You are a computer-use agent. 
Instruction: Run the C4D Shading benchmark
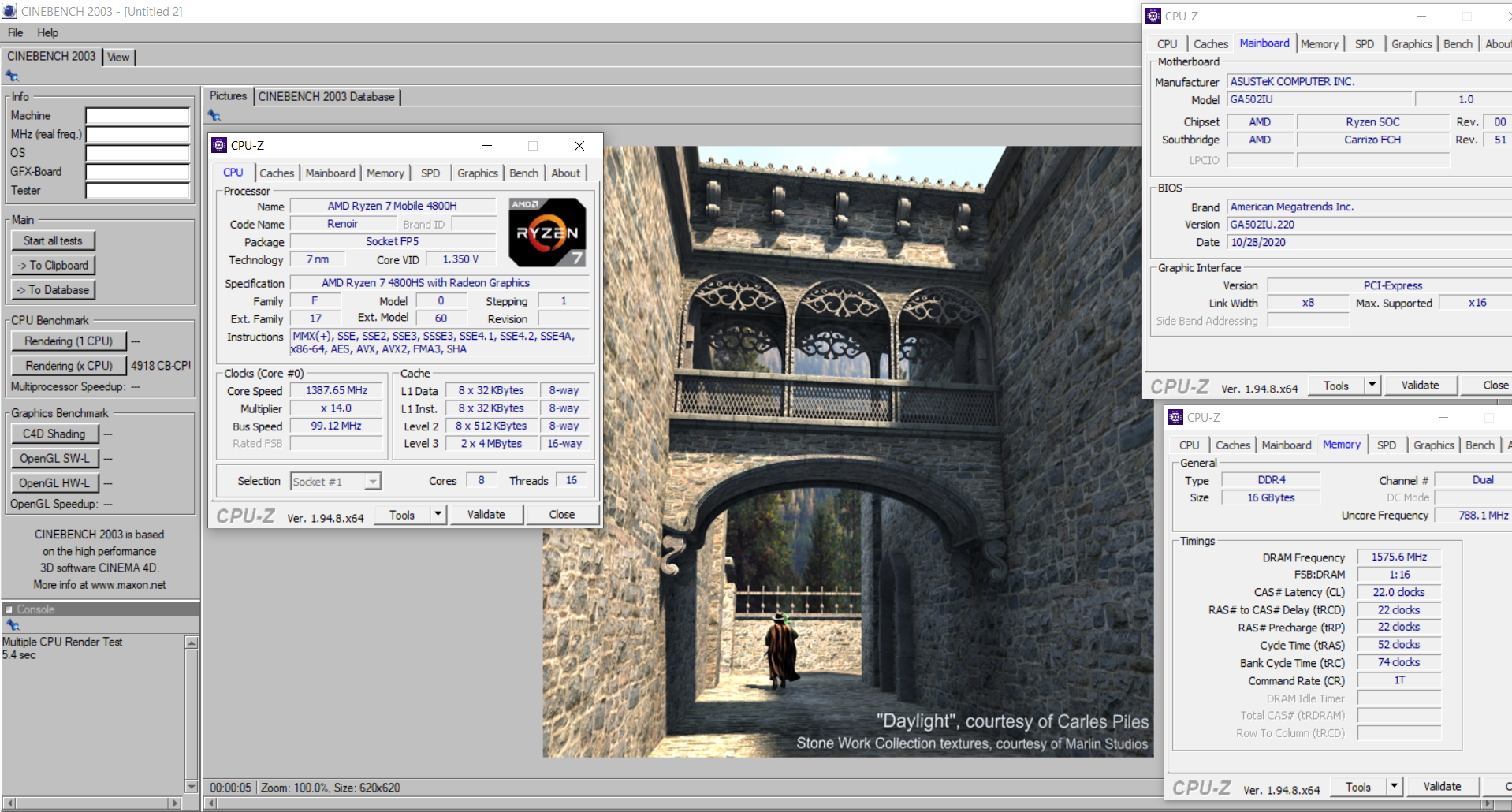54,434
